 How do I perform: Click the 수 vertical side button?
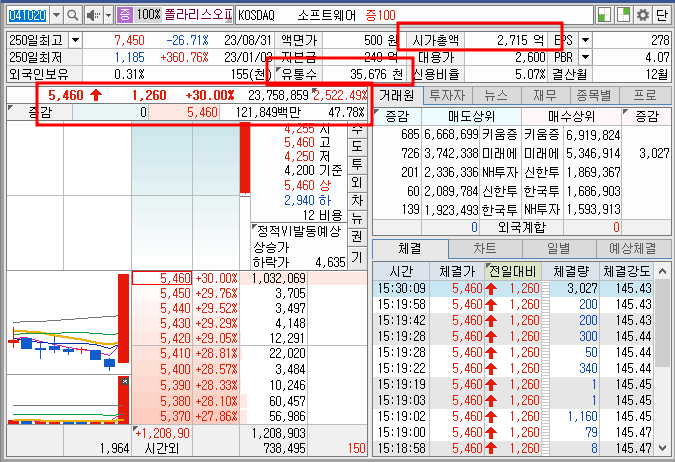(x=357, y=129)
